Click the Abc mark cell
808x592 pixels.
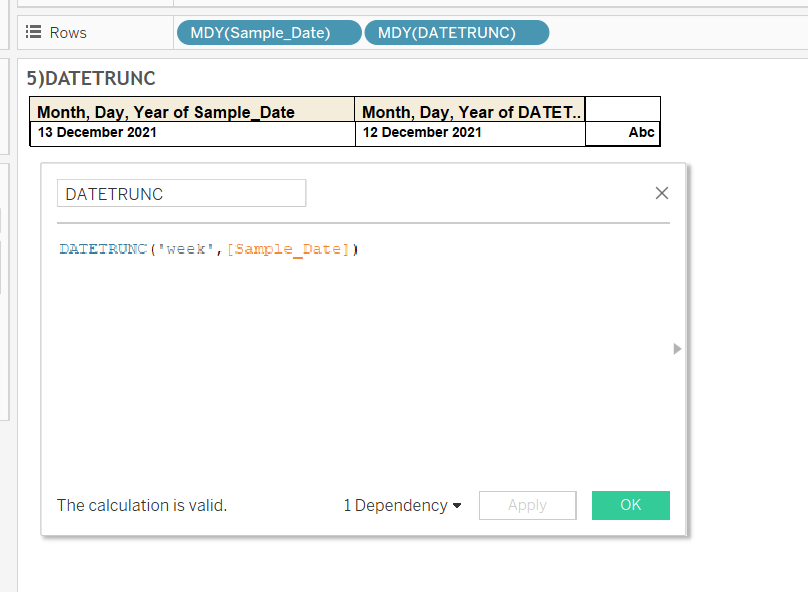(622, 133)
